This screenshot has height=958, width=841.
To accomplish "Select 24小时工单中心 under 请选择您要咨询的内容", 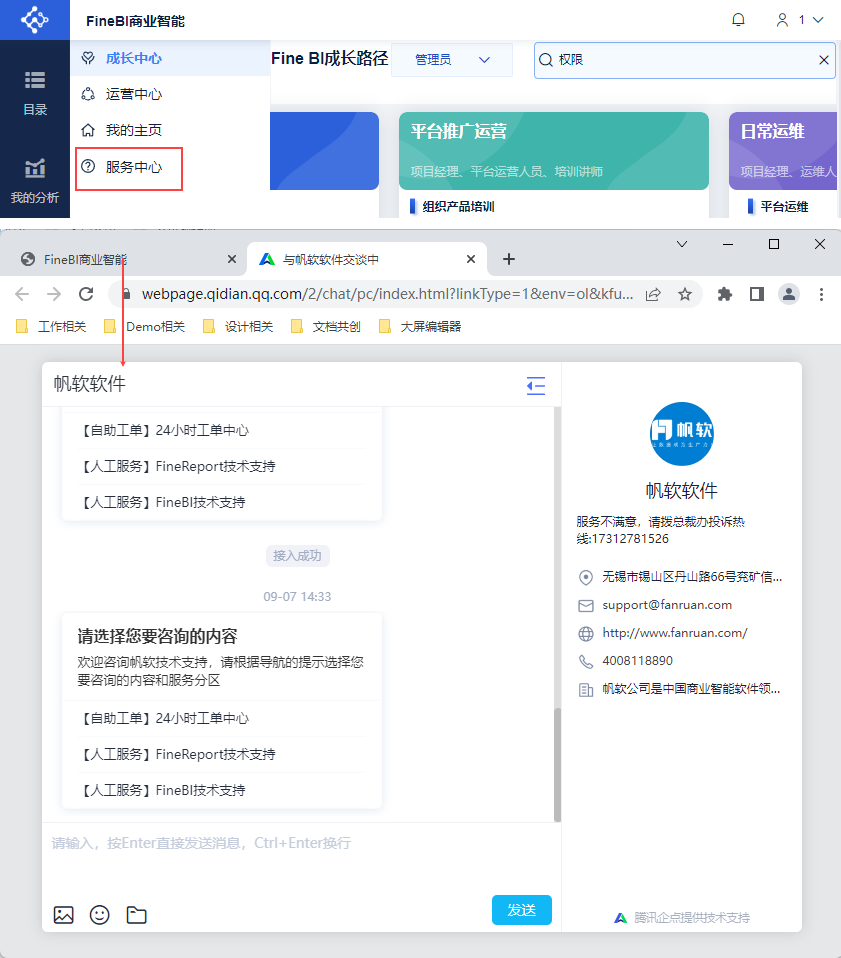I will pyautogui.click(x=222, y=718).
